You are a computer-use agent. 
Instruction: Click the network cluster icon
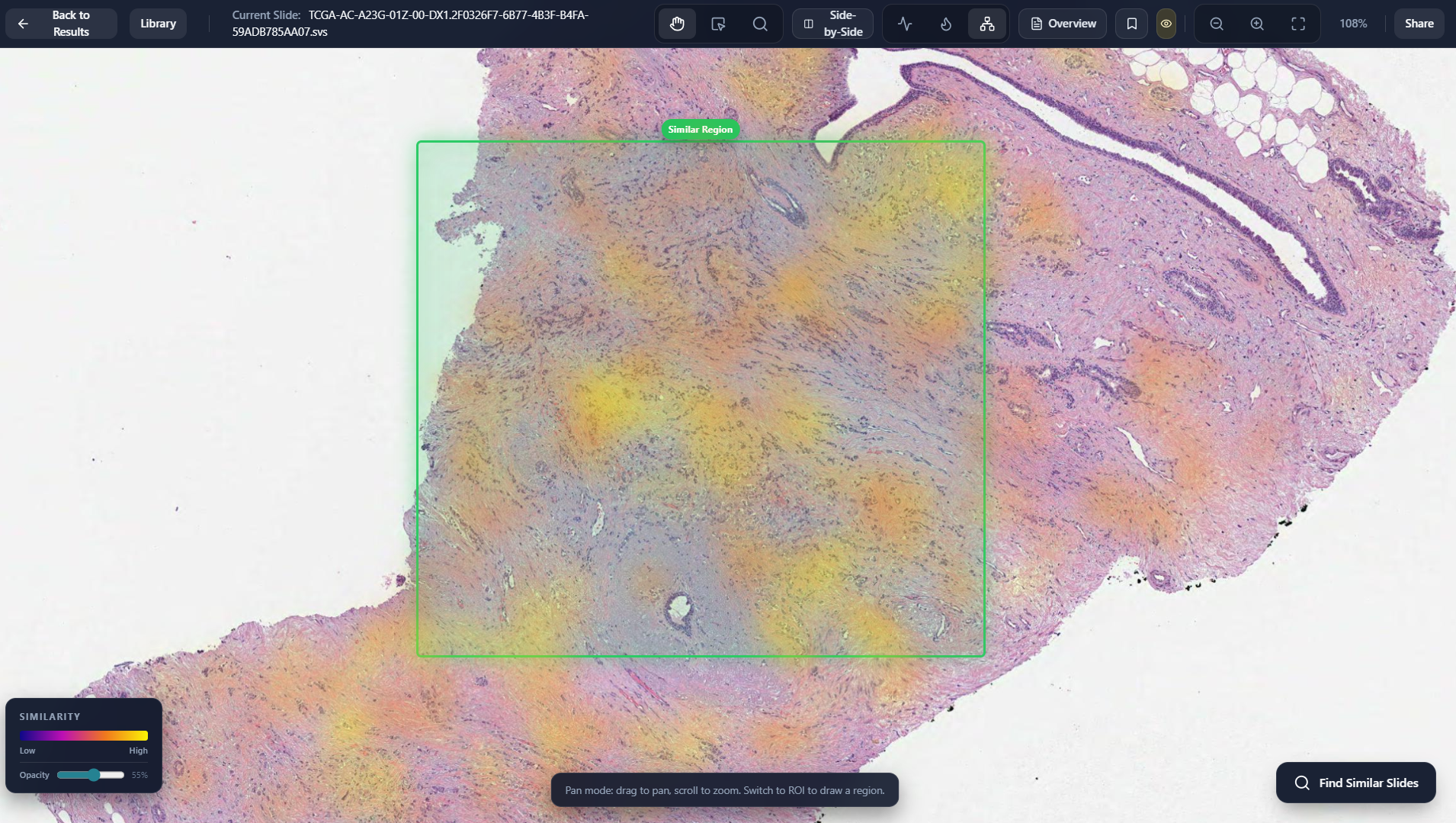click(x=987, y=24)
